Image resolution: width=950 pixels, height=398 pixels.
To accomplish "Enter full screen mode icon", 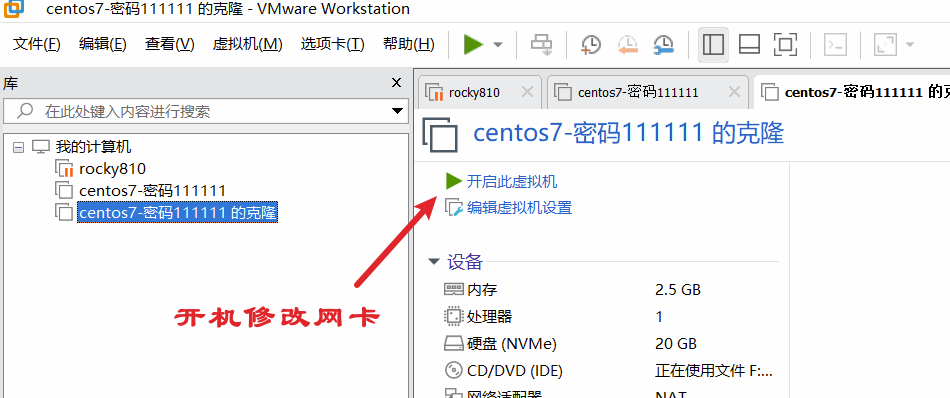I will point(786,44).
